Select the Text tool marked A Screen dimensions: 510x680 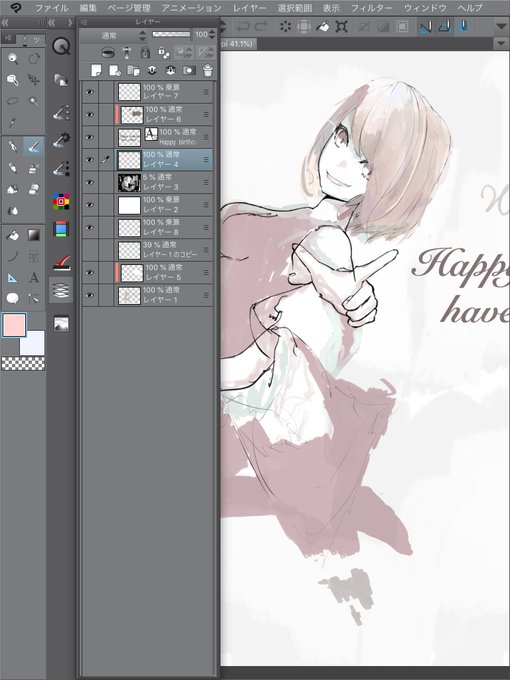(x=34, y=278)
